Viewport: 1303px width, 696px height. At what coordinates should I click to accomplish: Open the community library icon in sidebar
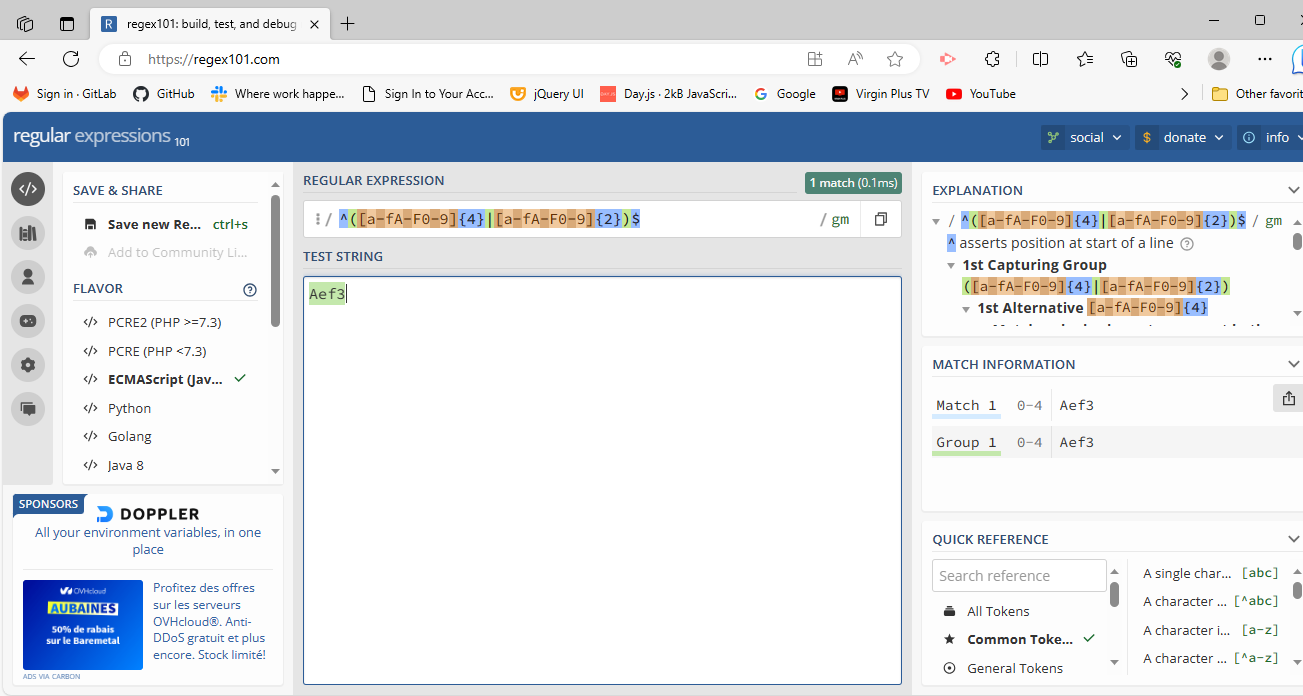pos(28,233)
